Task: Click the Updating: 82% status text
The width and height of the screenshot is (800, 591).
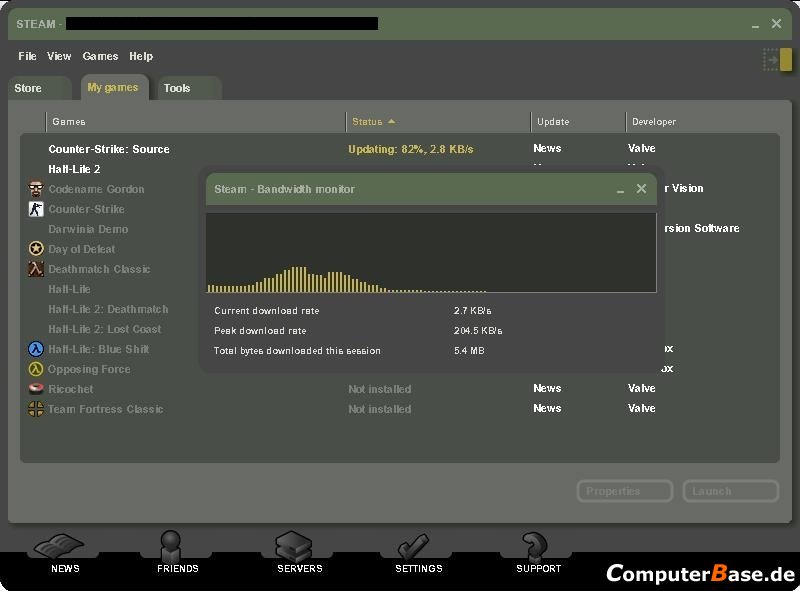Action: [x=411, y=150]
